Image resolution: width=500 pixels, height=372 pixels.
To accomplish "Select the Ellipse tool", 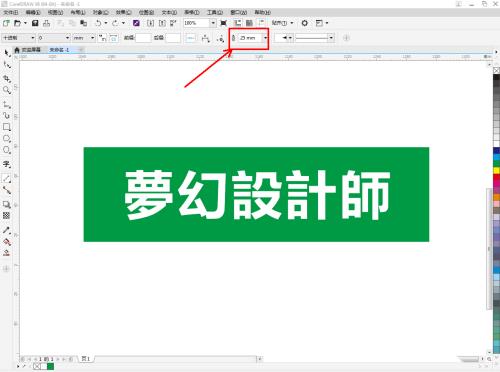I will [x=7, y=138].
